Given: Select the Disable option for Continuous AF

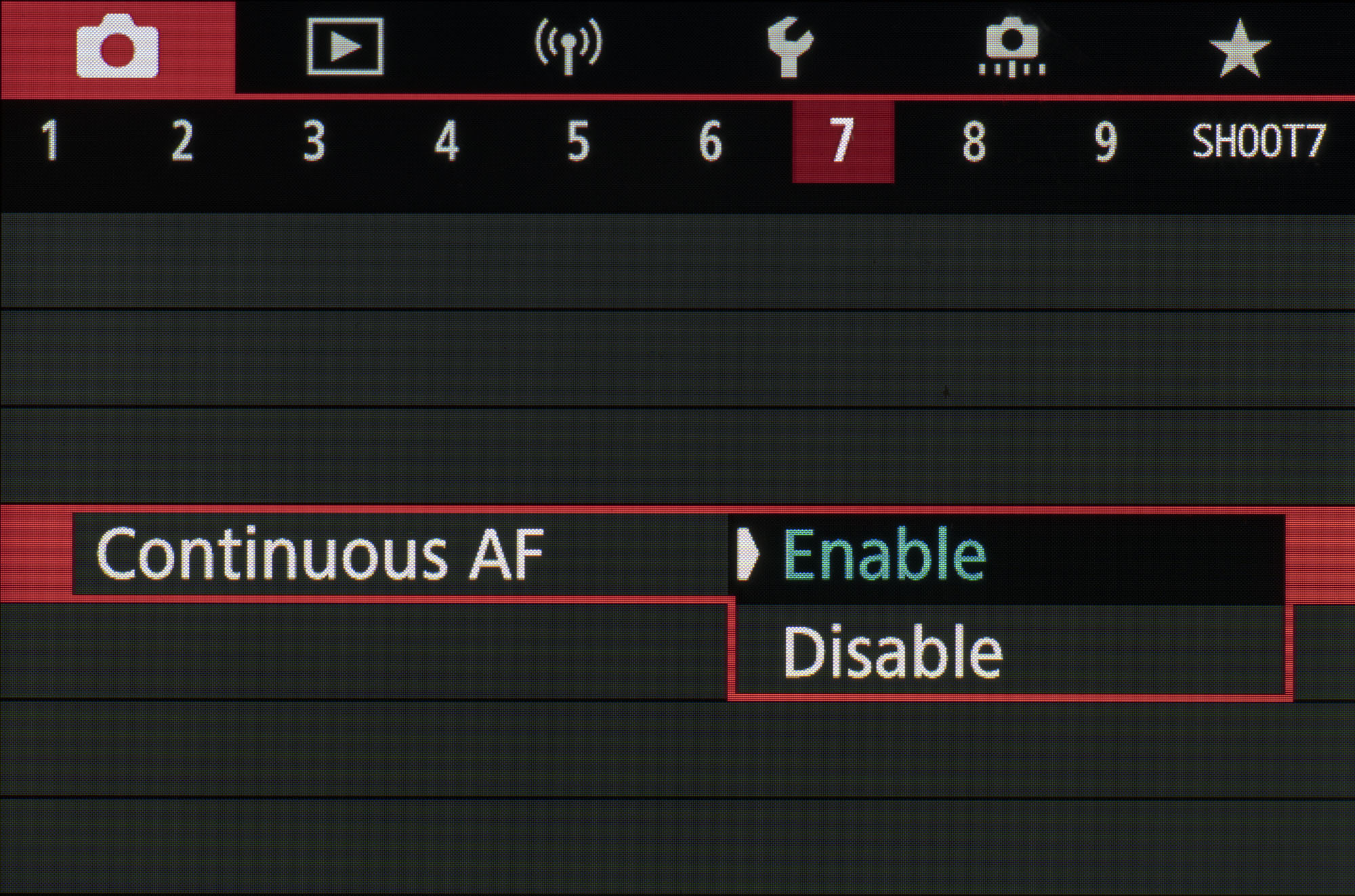Looking at the screenshot, I should click(x=892, y=652).
